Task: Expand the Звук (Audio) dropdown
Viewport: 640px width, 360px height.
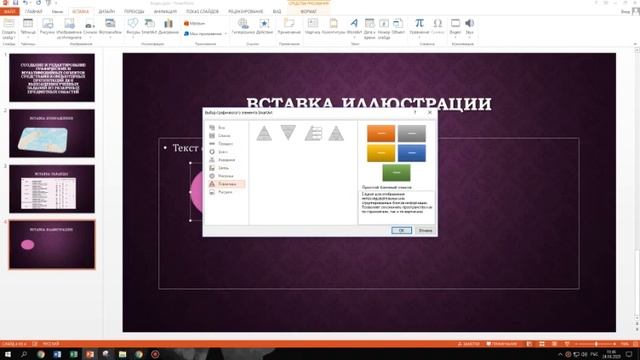Action: pyautogui.click(x=469, y=37)
